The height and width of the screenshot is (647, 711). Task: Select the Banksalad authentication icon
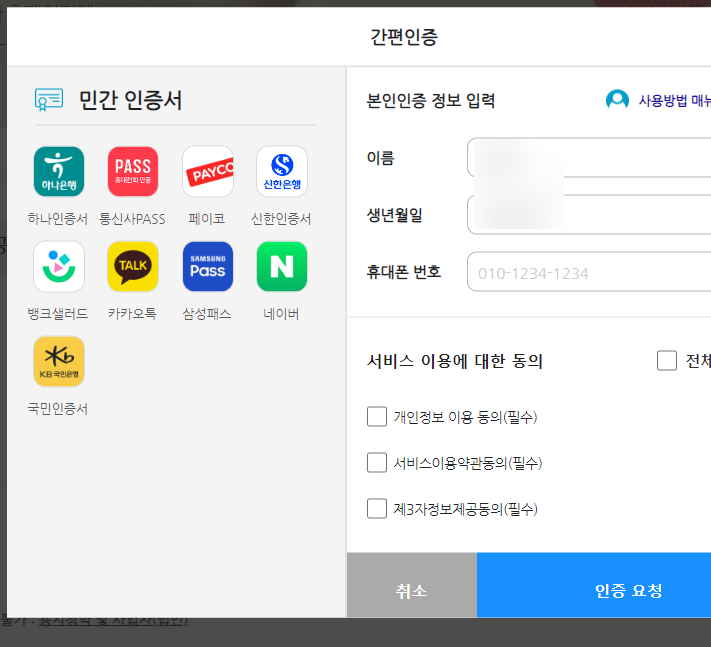pos(59,267)
